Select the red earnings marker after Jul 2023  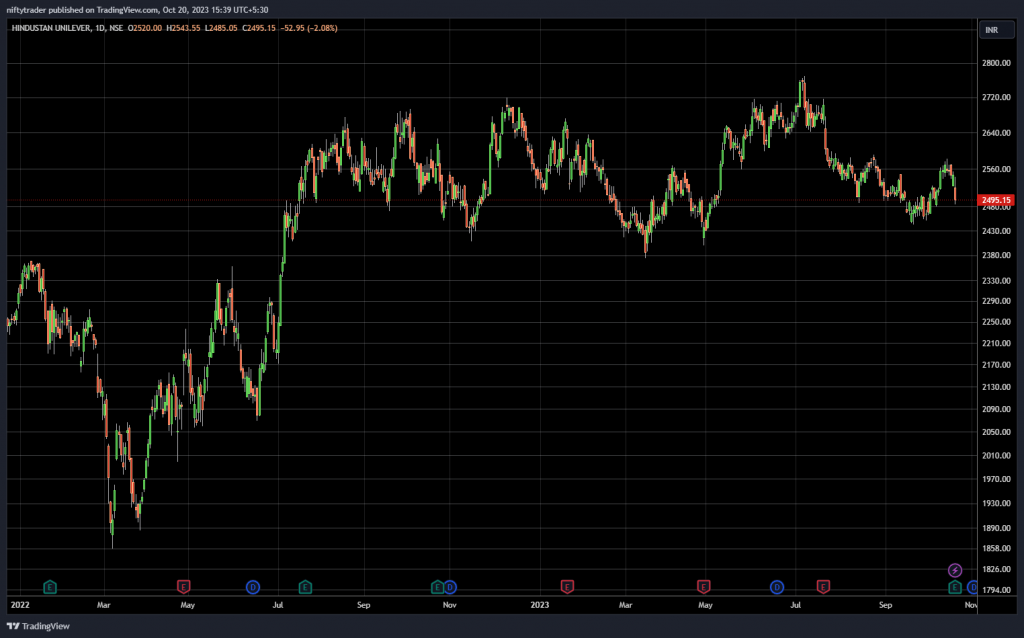[x=823, y=587]
